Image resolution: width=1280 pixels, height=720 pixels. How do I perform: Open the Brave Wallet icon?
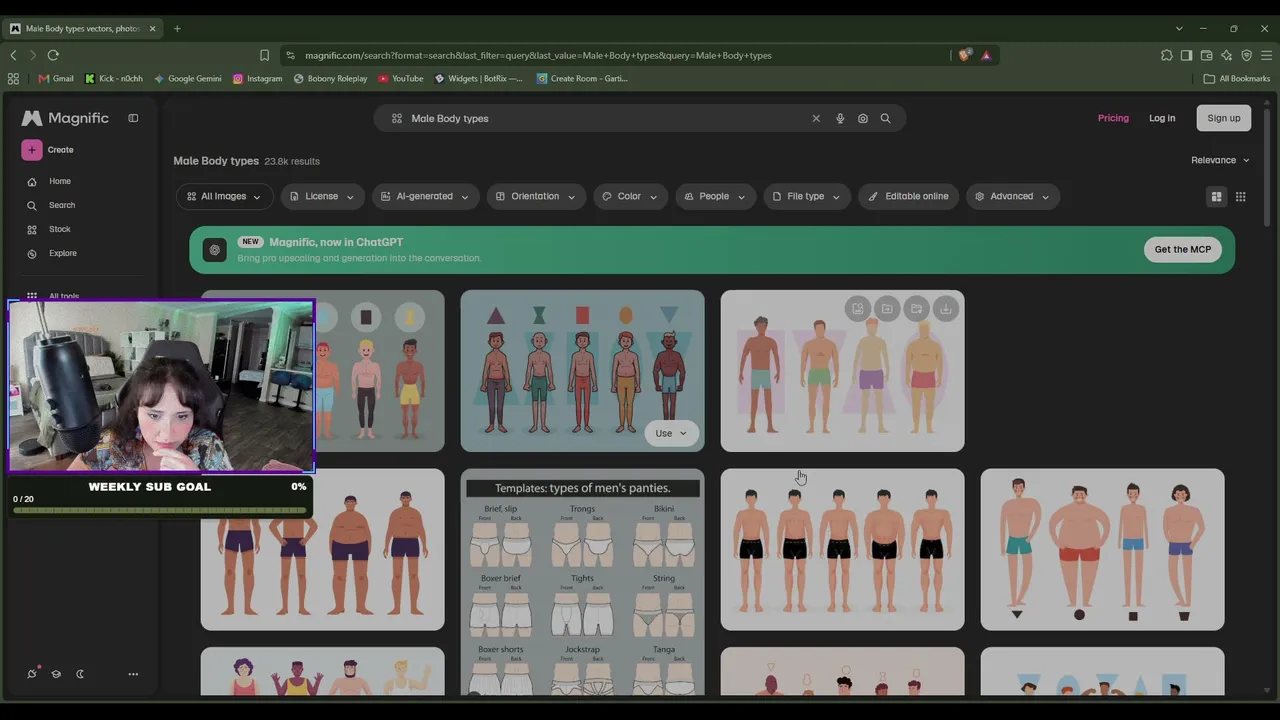pyautogui.click(x=1206, y=55)
